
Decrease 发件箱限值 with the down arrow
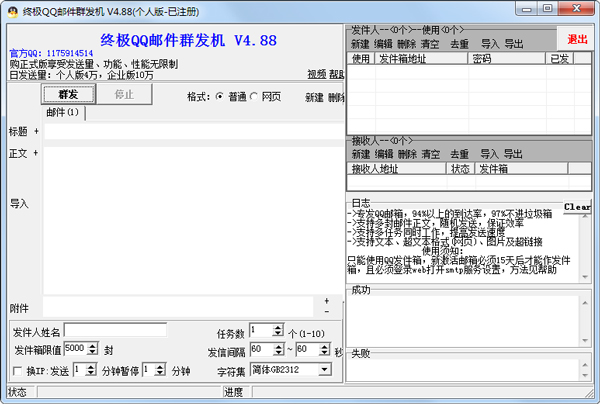[x=92, y=352]
